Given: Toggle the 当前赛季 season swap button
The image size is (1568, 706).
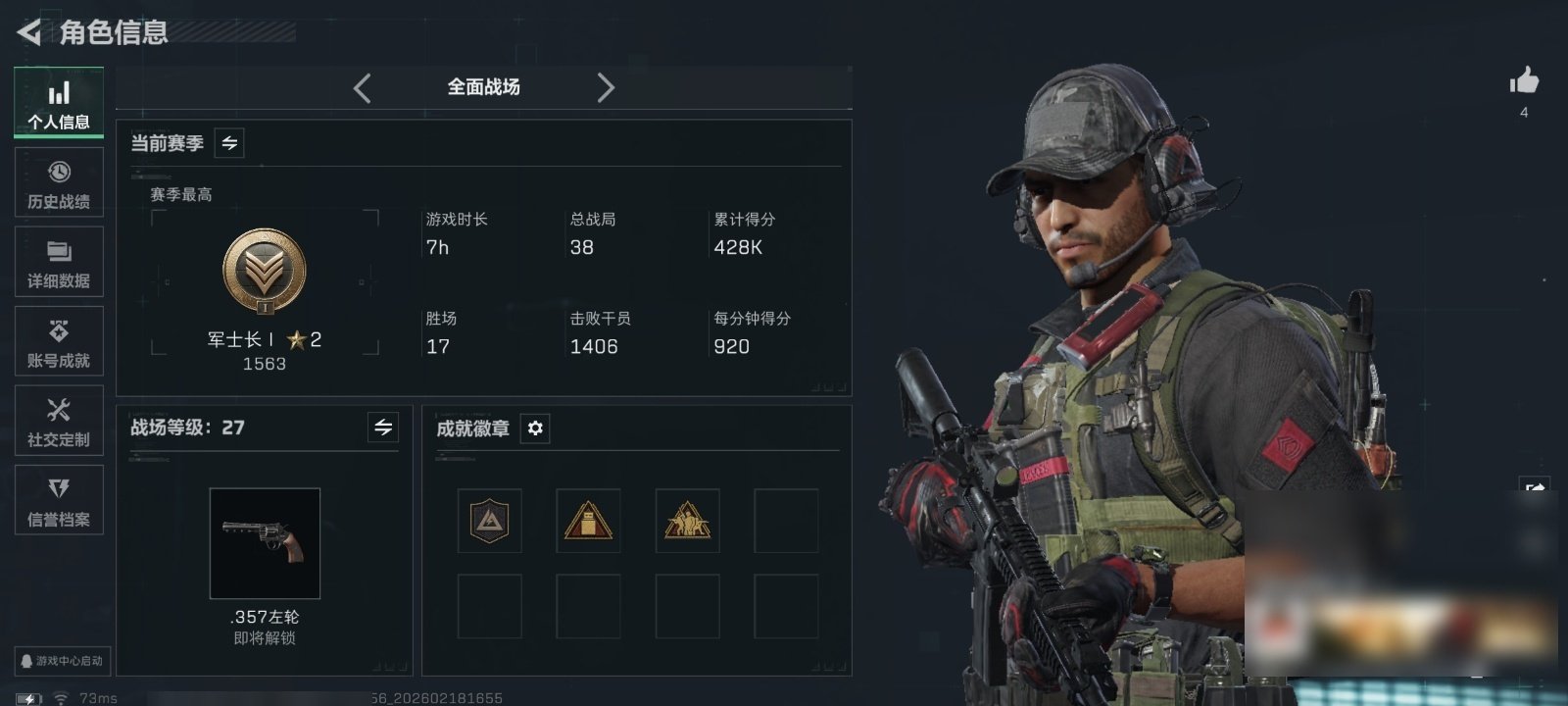Looking at the screenshot, I should 229,143.
